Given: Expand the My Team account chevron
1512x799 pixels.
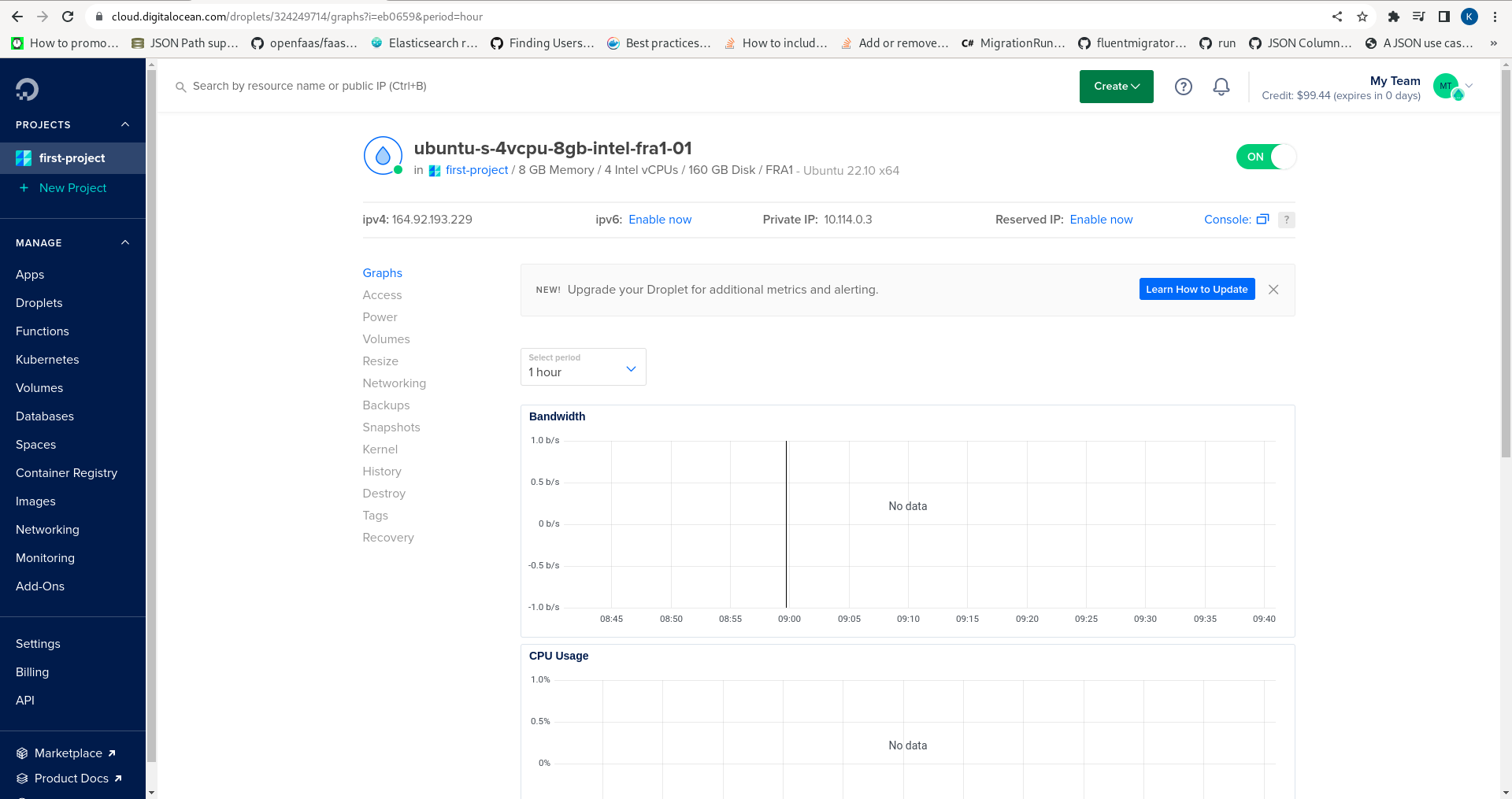Looking at the screenshot, I should click(1469, 86).
